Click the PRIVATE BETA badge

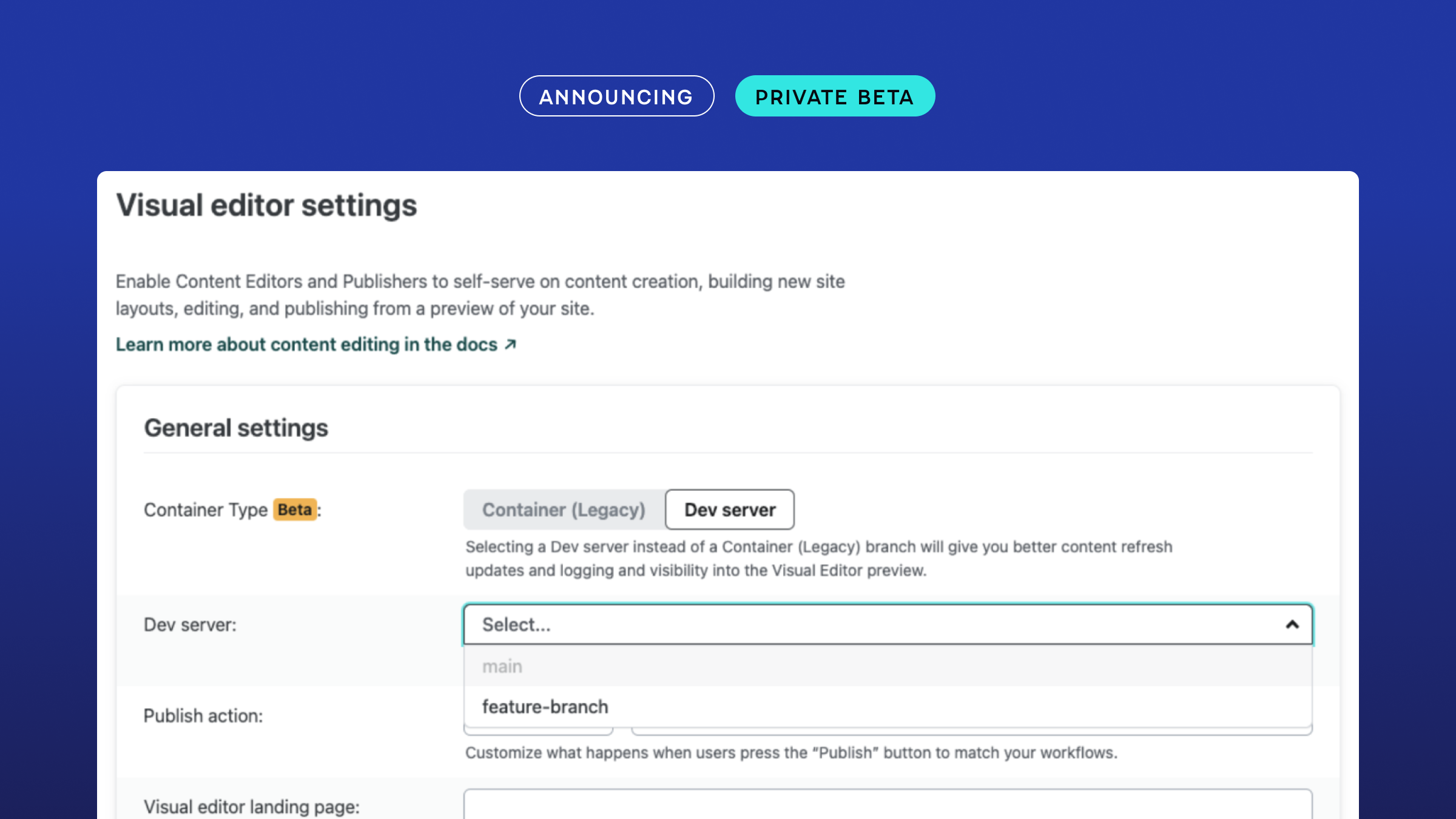(x=835, y=95)
